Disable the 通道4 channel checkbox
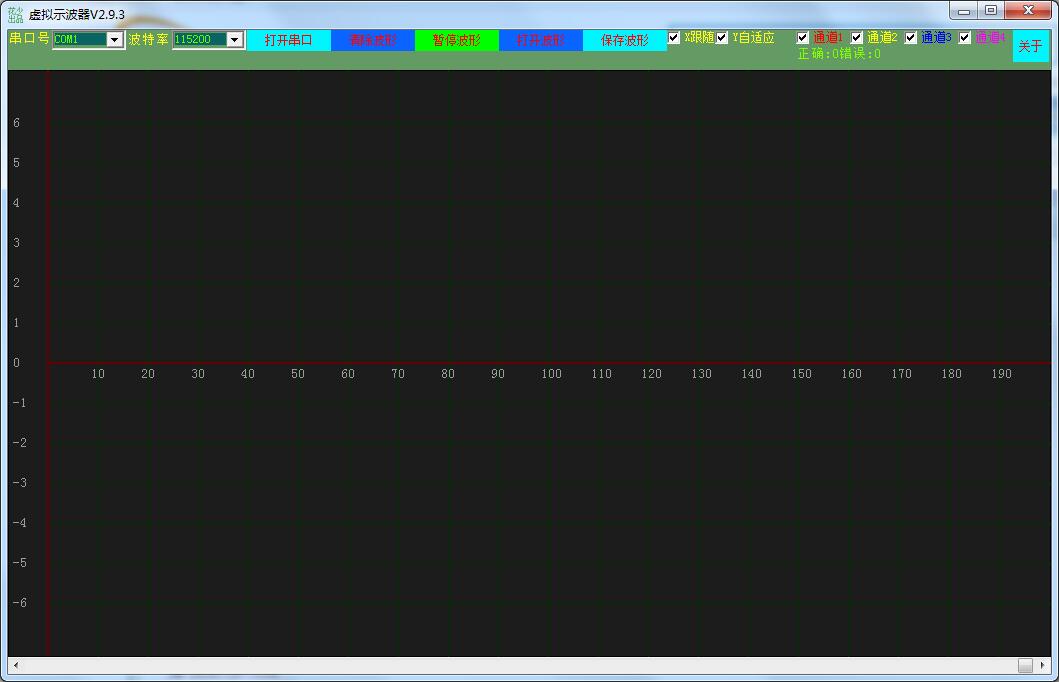 [964, 38]
